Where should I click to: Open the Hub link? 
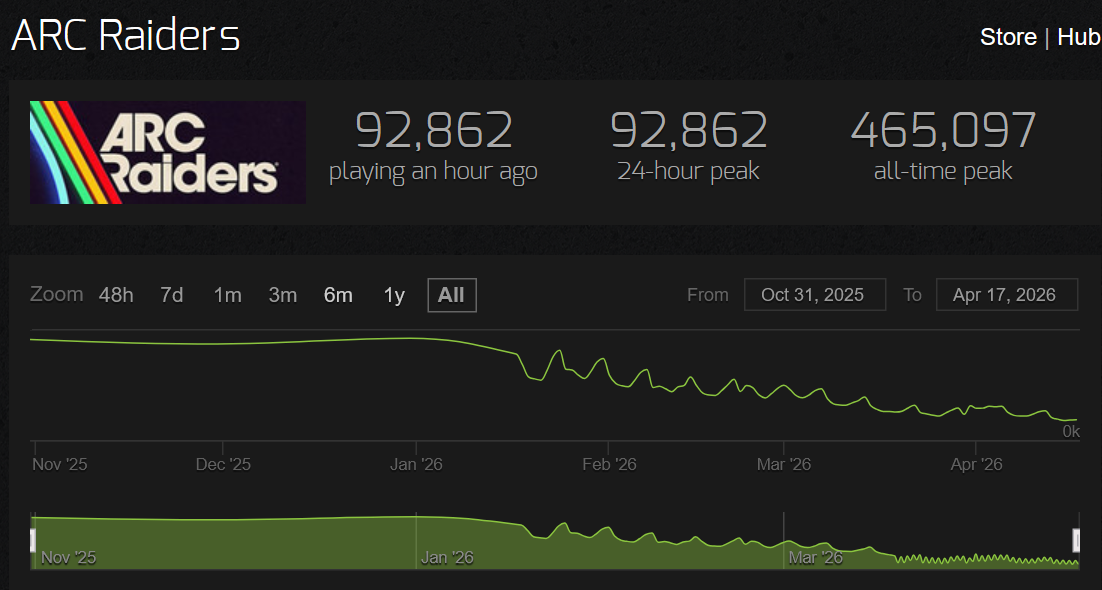pos(1080,37)
